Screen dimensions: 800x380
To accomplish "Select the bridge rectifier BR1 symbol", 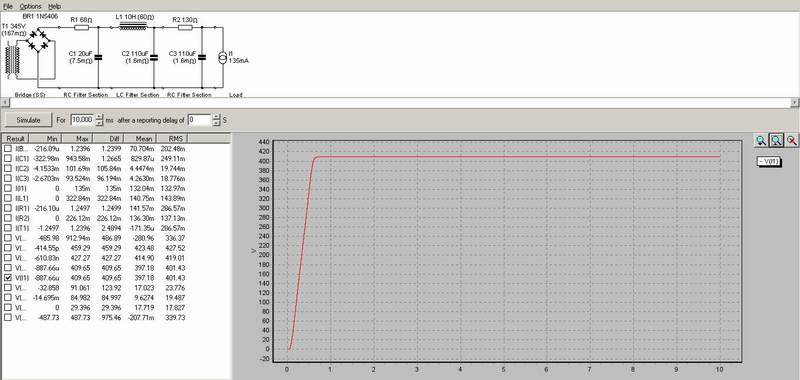I will (x=39, y=40).
